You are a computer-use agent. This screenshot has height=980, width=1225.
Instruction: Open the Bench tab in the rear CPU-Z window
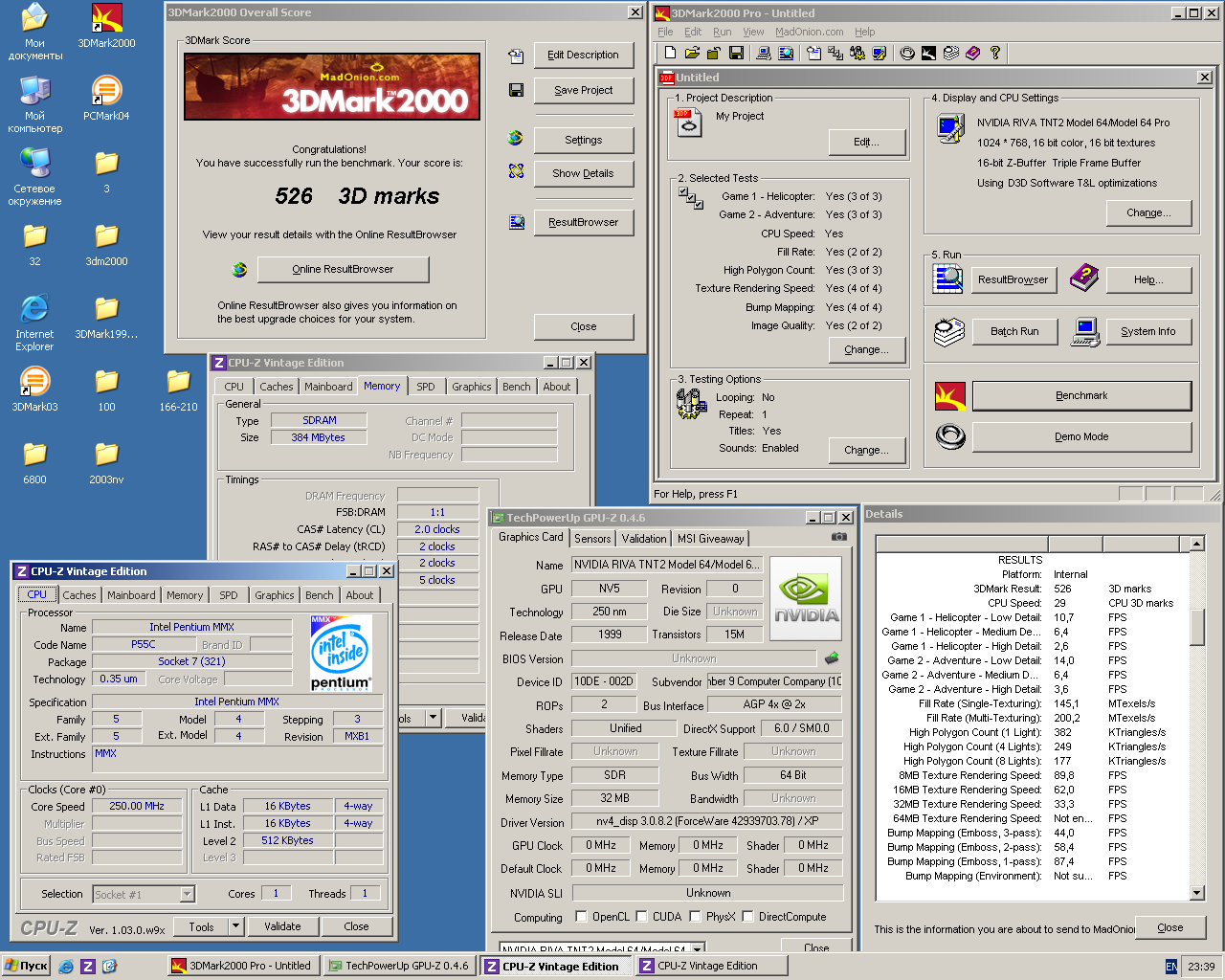click(x=517, y=387)
